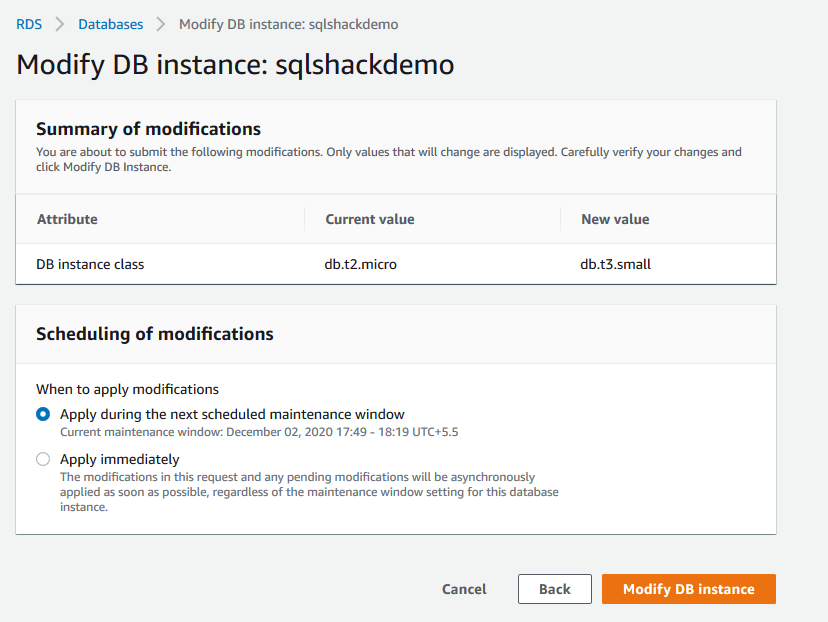The height and width of the screenshot is (622, 828).
Task: Click the Scheduling of modifications heading
Action: [154, 334]
